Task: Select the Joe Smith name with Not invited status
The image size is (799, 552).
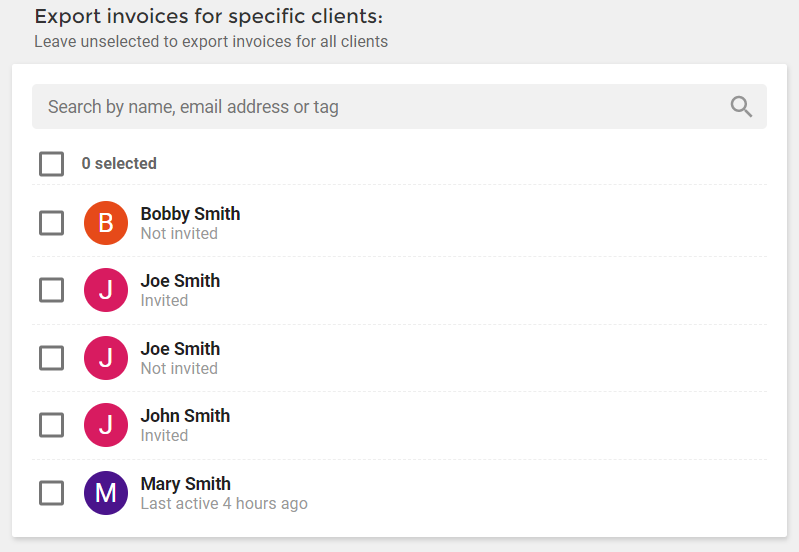Action: click(180, 349)
